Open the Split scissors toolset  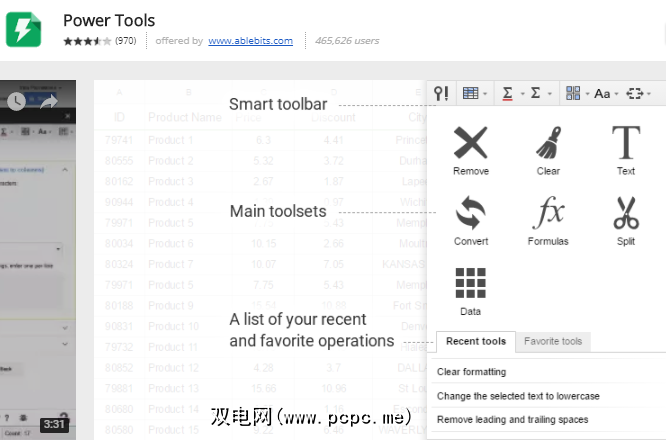point(626,221)
